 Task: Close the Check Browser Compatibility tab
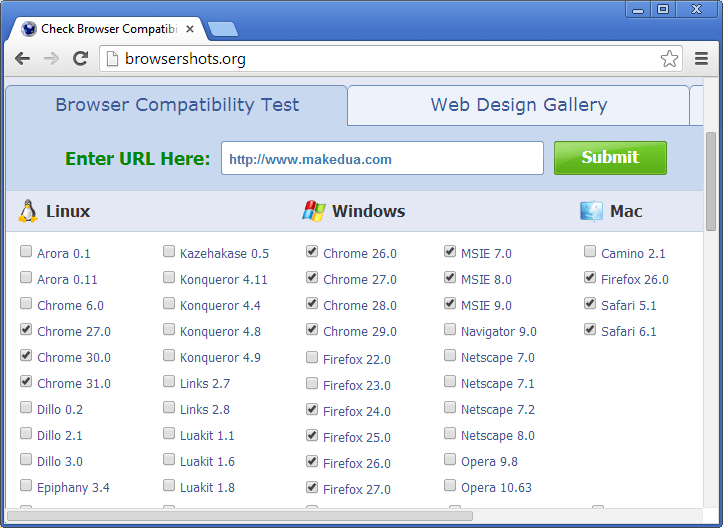coord(190,29)
